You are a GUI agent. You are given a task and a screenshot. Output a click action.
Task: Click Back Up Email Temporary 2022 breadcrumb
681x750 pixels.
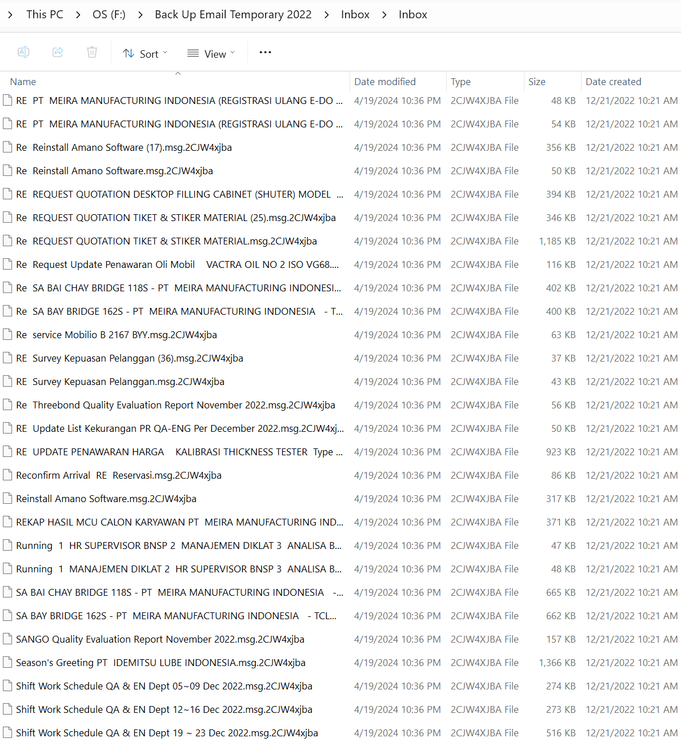[x=233, y=14]
